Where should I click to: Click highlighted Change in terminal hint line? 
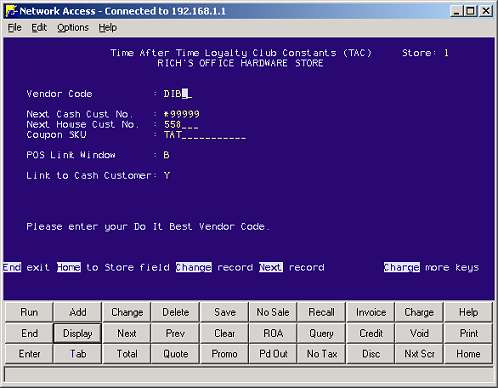coord(194,267)
